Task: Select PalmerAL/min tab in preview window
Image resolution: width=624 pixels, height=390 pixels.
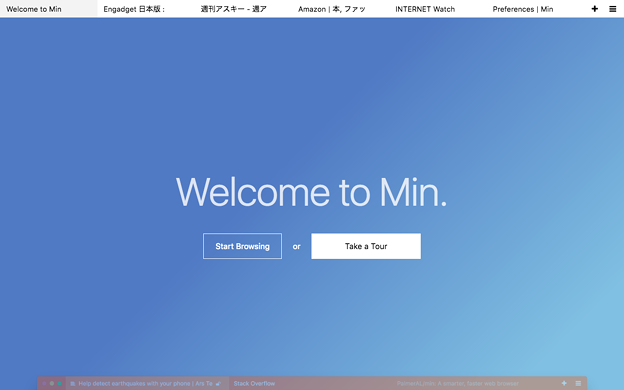Action: [458, 383]
